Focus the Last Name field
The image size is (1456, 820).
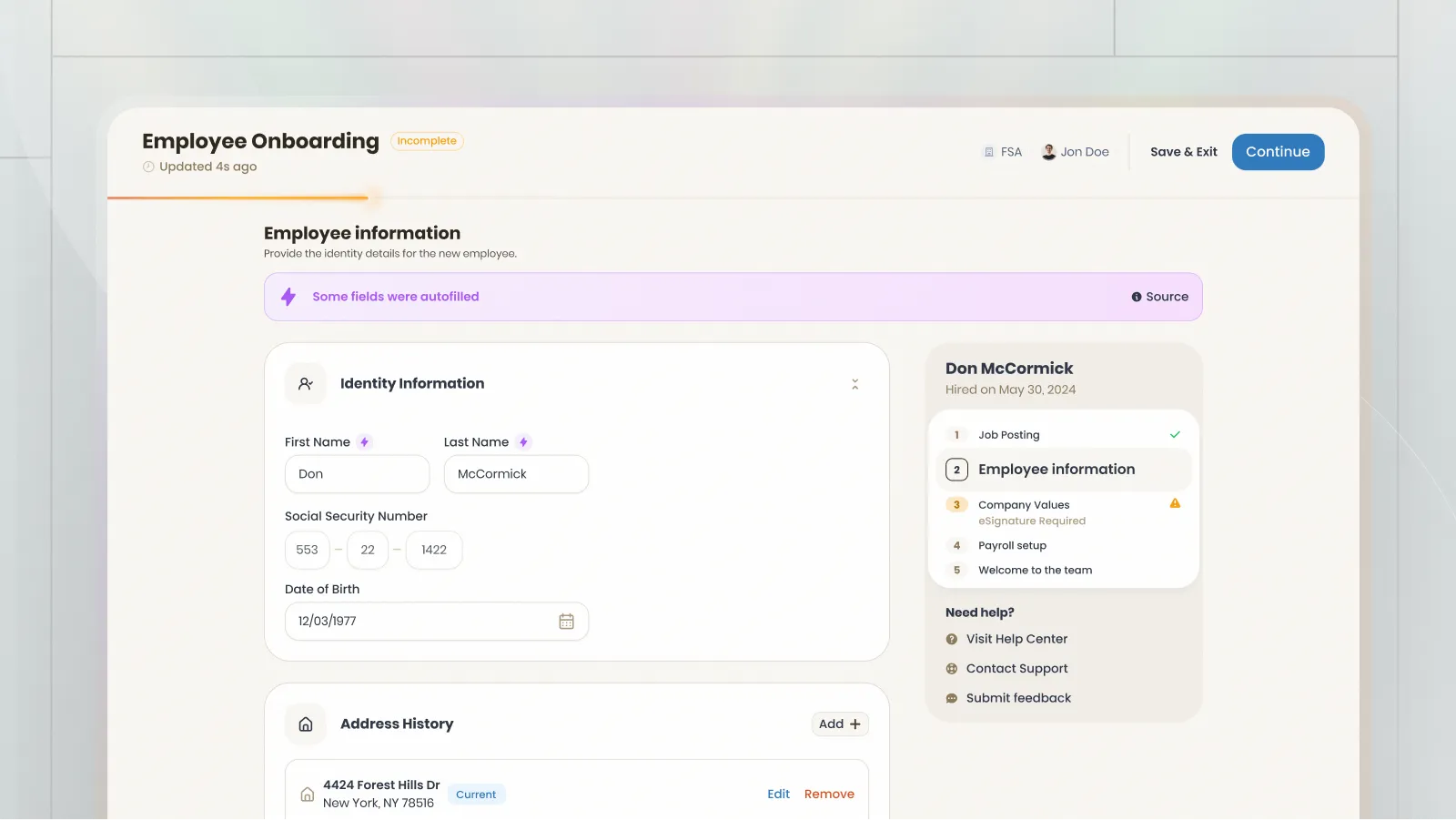click(x=516, y=474)
